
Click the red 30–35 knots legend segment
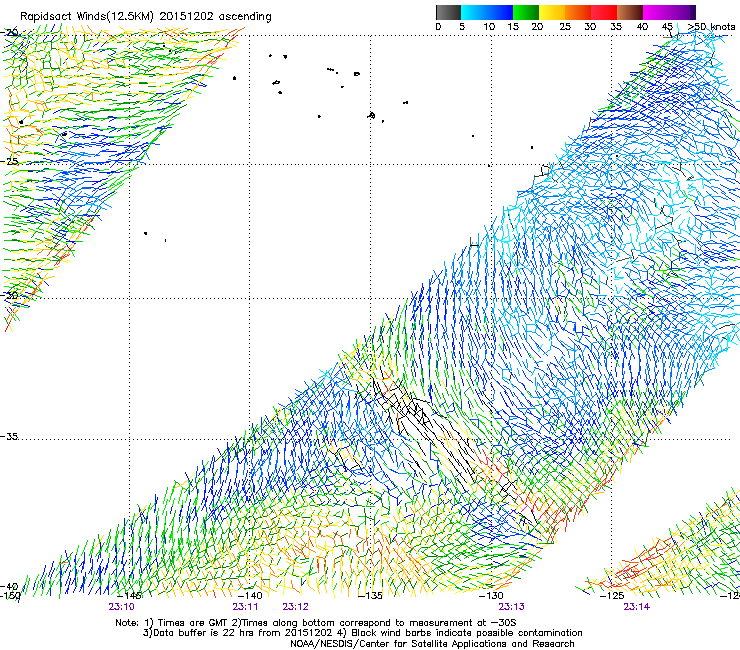pyautogui.click(x=604, y=12)
